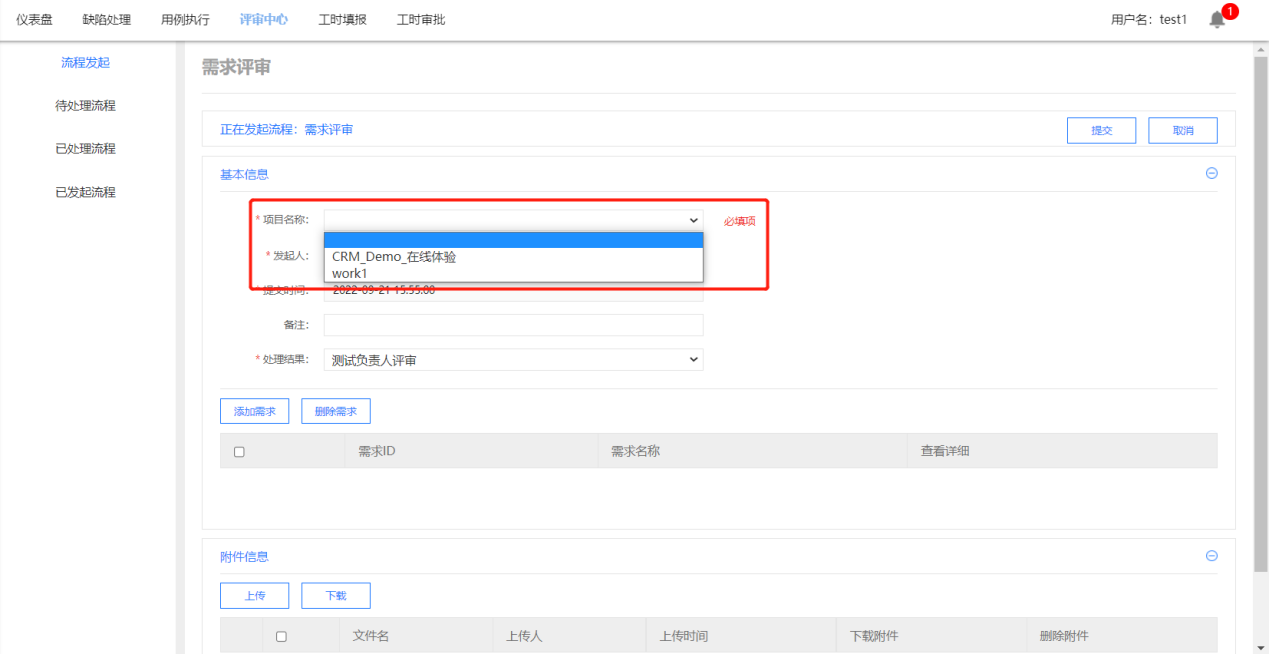Click the notification bell icon

tap(1217, 20)
